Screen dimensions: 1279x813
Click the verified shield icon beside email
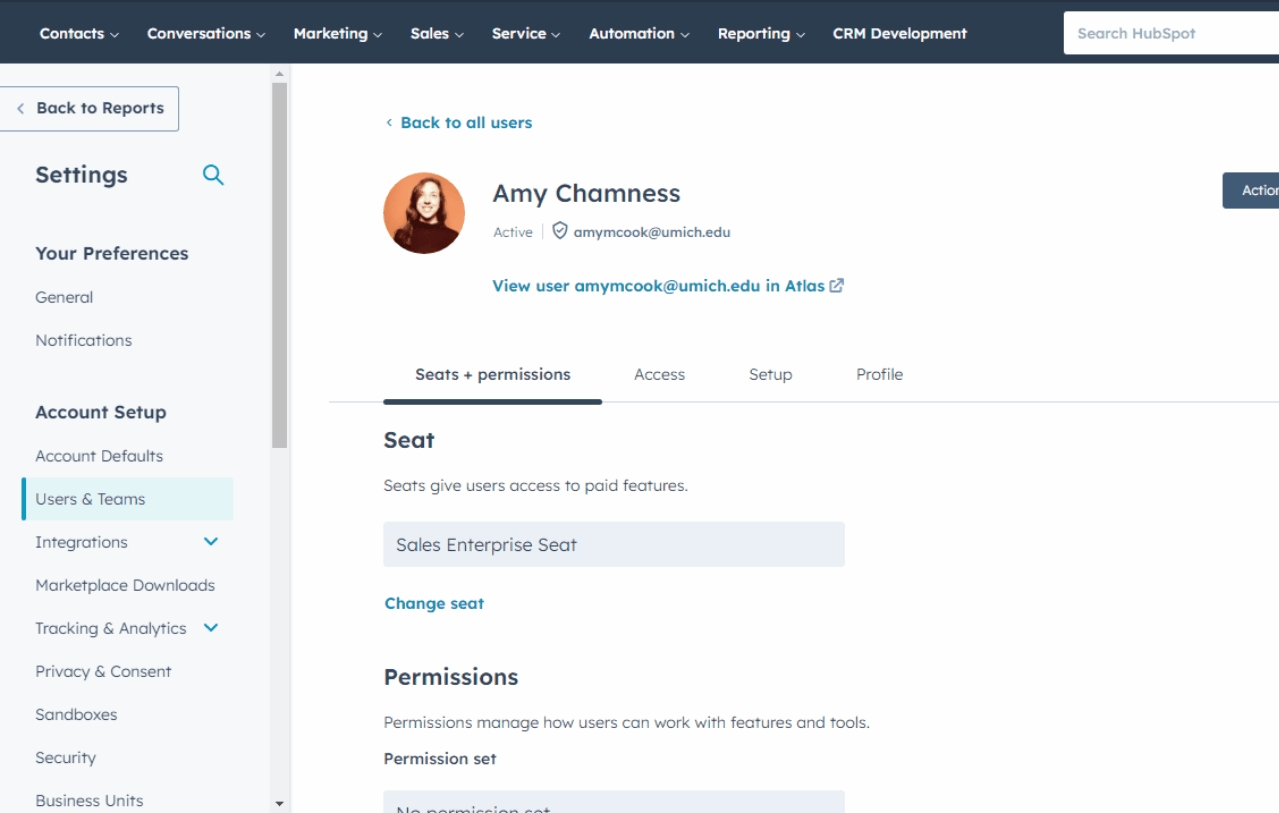(x=560, y=231)
